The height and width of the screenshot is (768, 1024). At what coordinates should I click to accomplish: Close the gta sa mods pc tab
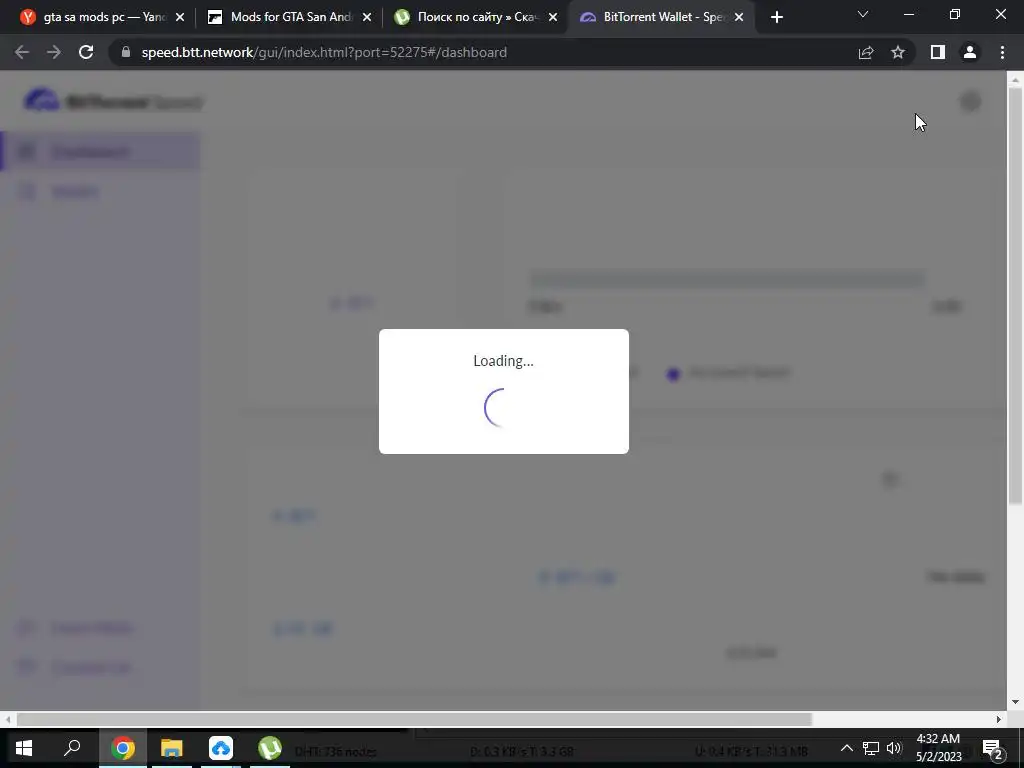[180, 18]
